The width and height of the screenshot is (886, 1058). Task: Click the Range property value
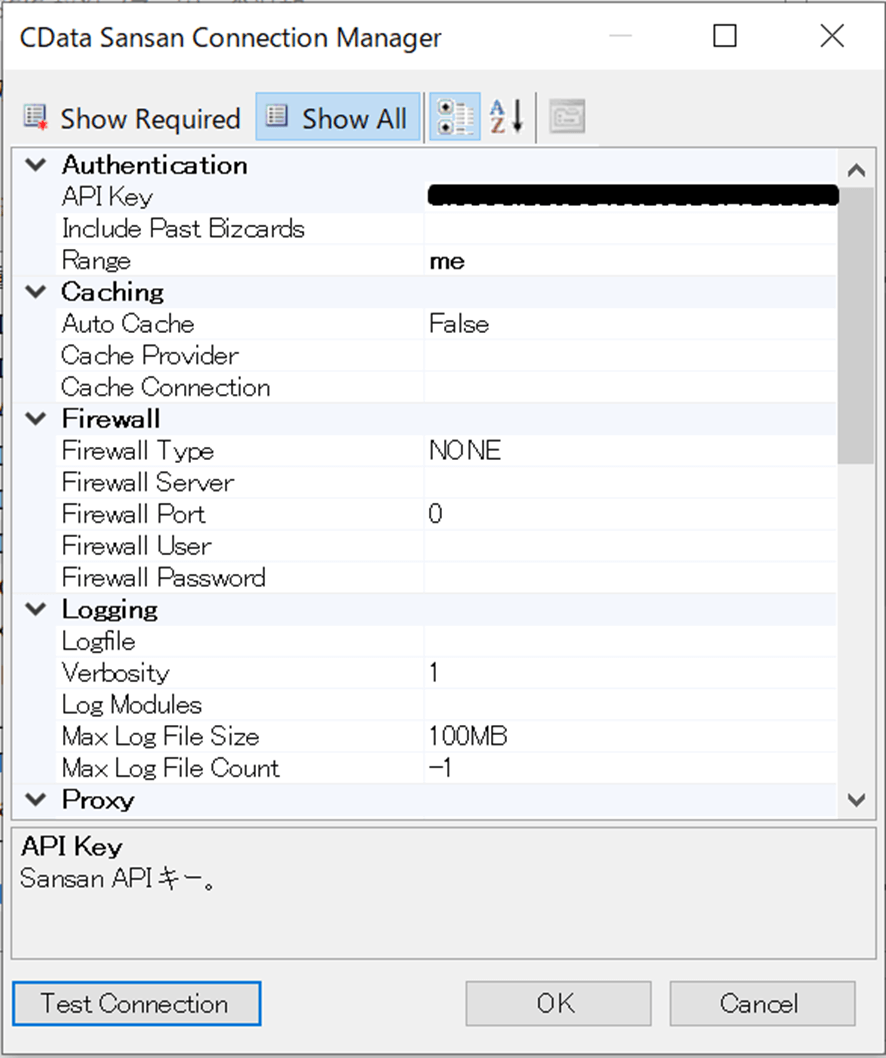[x=630, y=261]
